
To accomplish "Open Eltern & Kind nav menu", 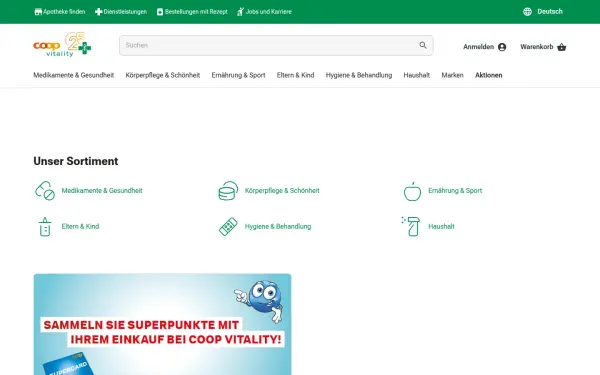I will pos(295,75).
